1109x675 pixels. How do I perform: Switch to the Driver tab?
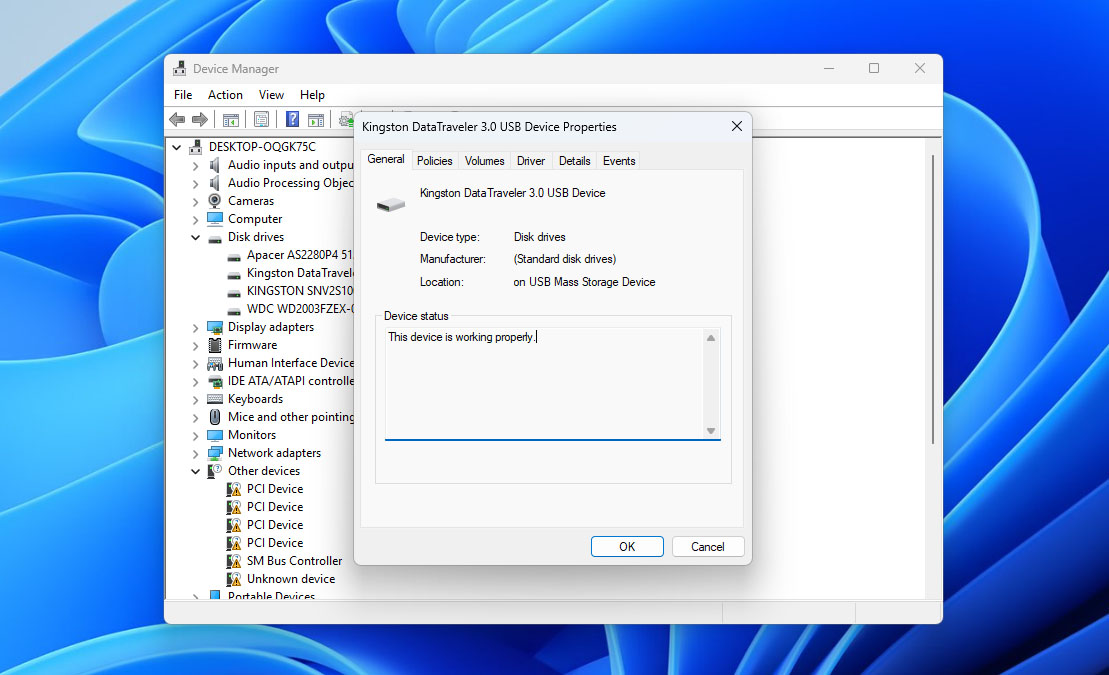click(530, 161)
